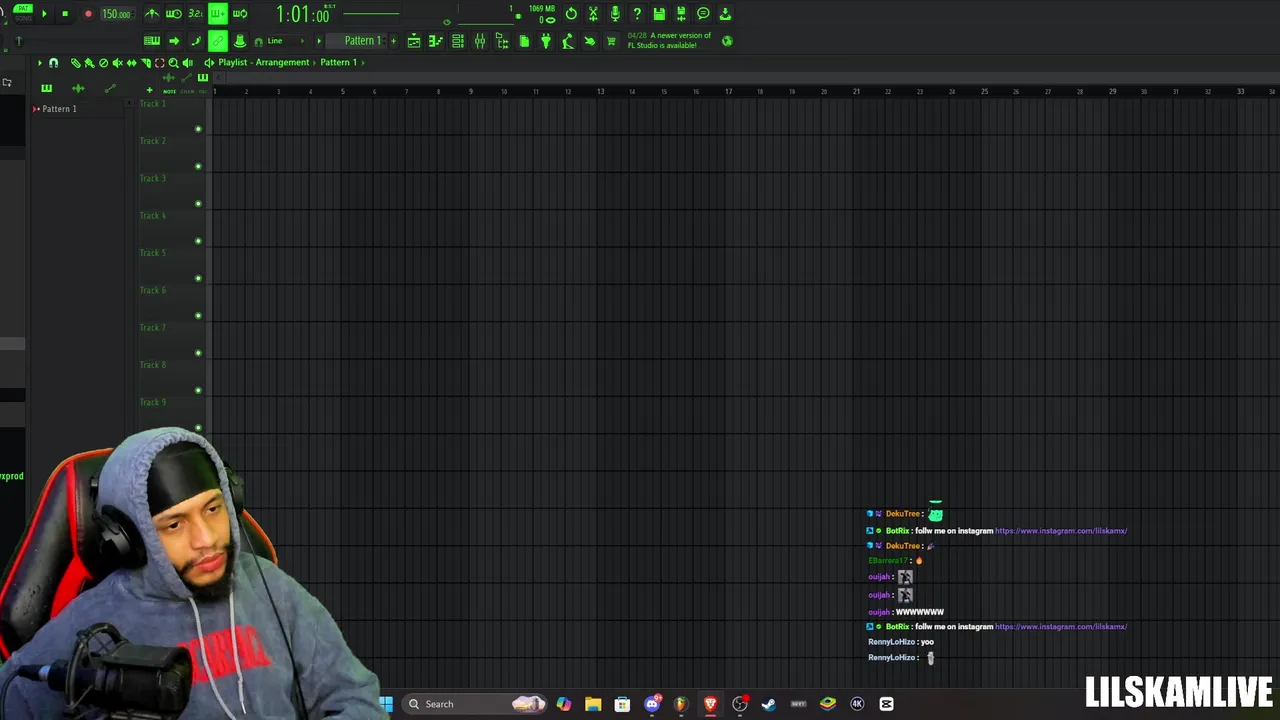Viewport: 1280px width, 720px height.
Task: Toggle loop recording button
Action: pyautogui.click(x=240, y=14)
